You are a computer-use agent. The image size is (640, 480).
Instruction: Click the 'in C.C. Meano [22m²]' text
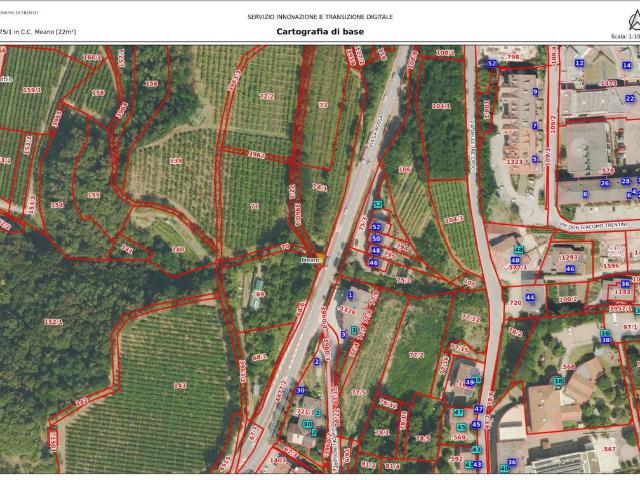tap(45, 31)
